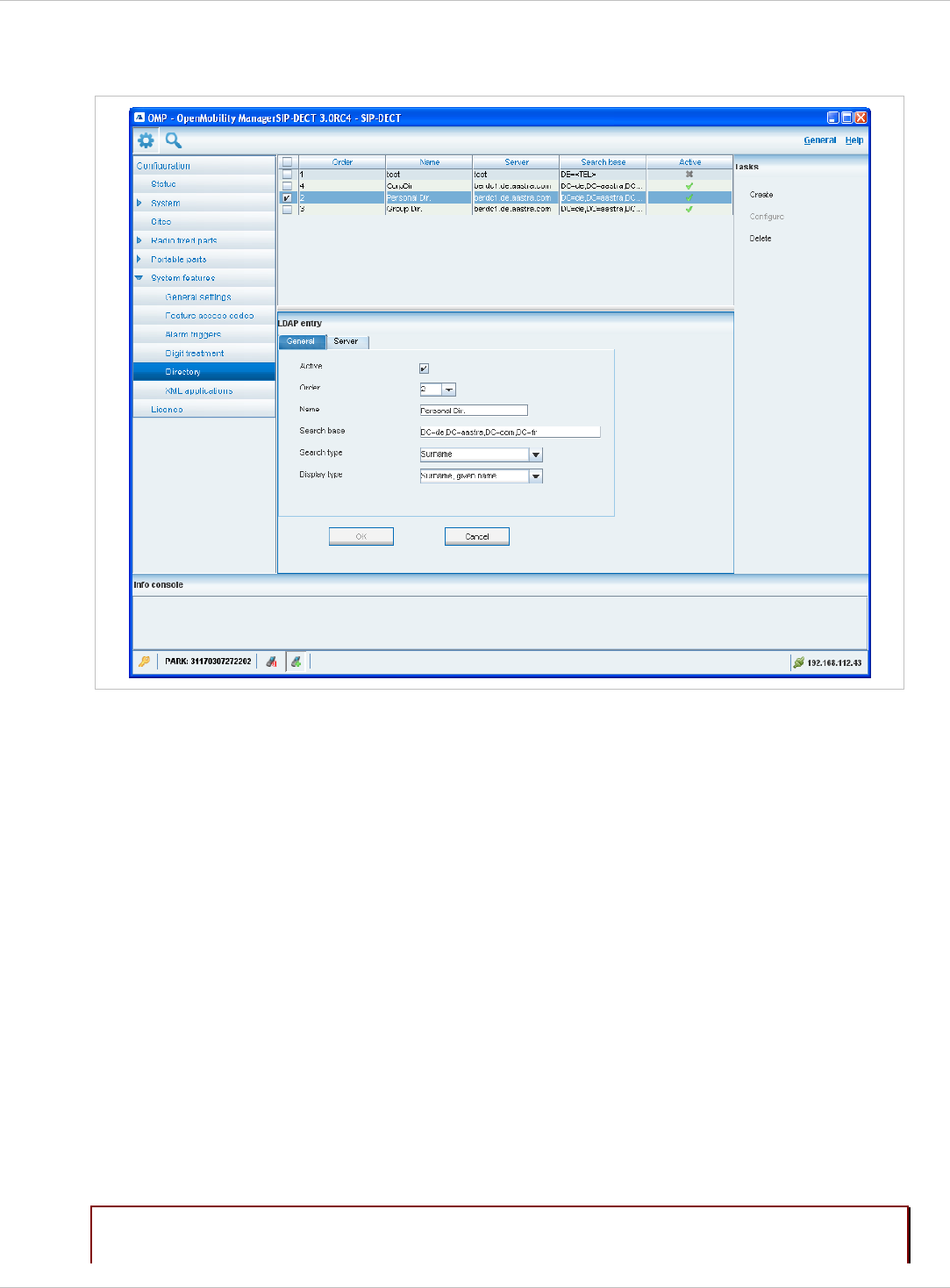Select the Directory sidebar entry
This screenshot has height=1288, width=950.
tap(204, 372)
